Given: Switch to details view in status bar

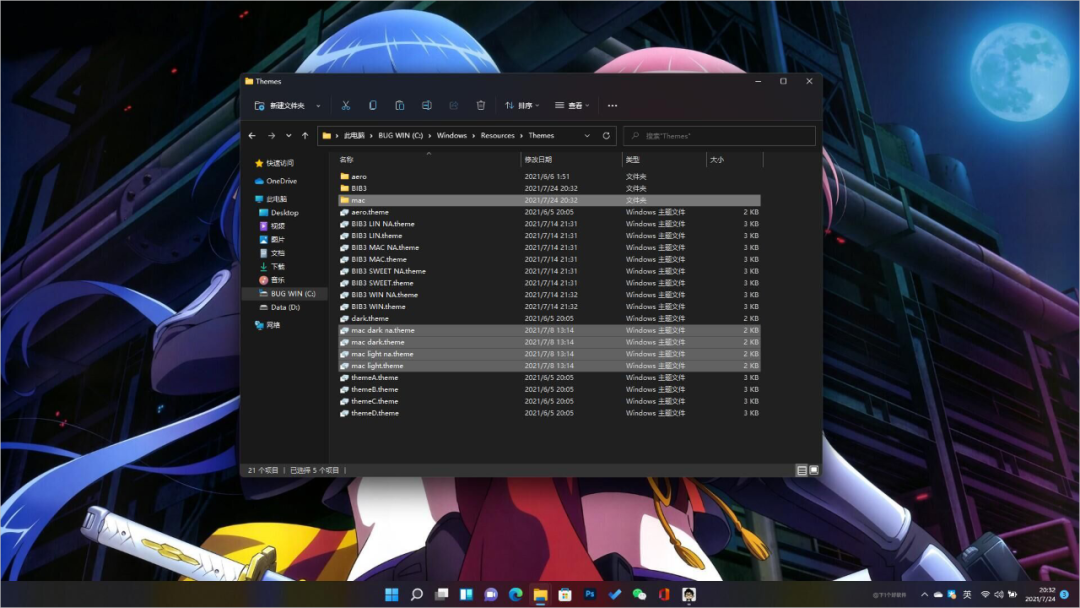Looking at the screenshot, I should click(801, 470).
